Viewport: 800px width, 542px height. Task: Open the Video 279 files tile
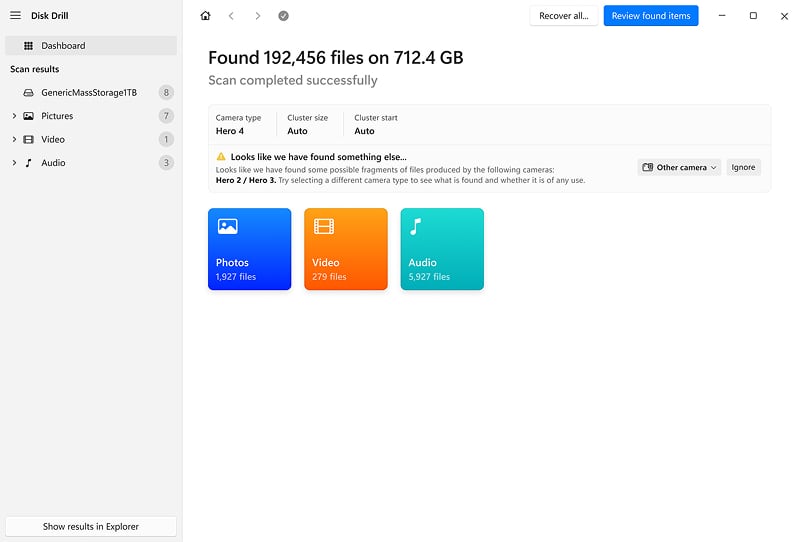point(346,249)
